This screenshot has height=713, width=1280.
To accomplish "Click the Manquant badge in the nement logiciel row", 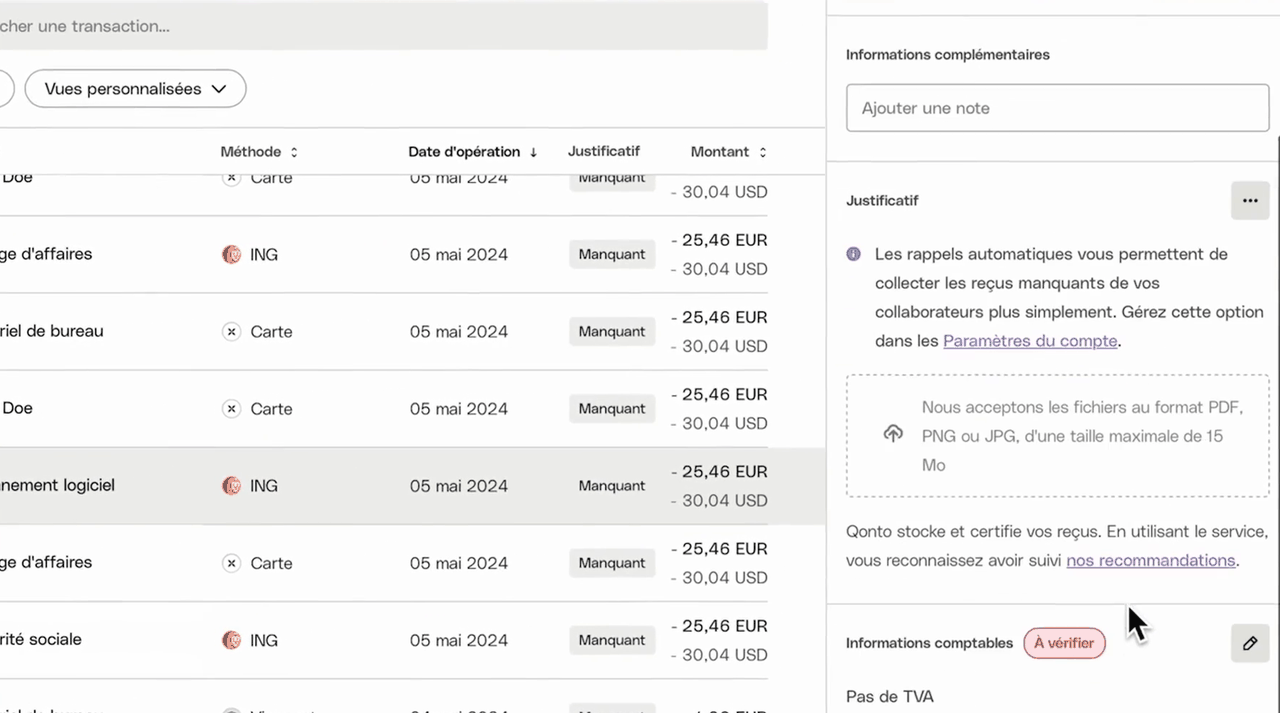I will pos(612,486).
